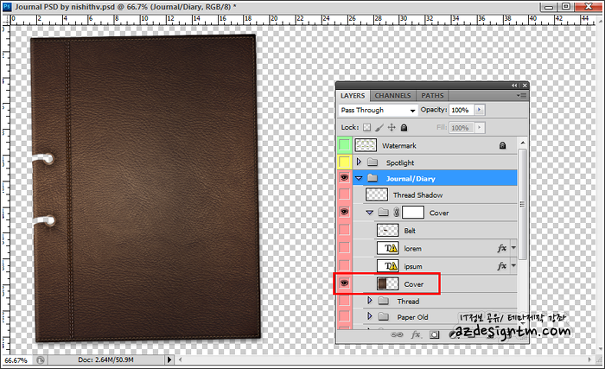Click add layer mask icon at bottom

tap(434, 335)
